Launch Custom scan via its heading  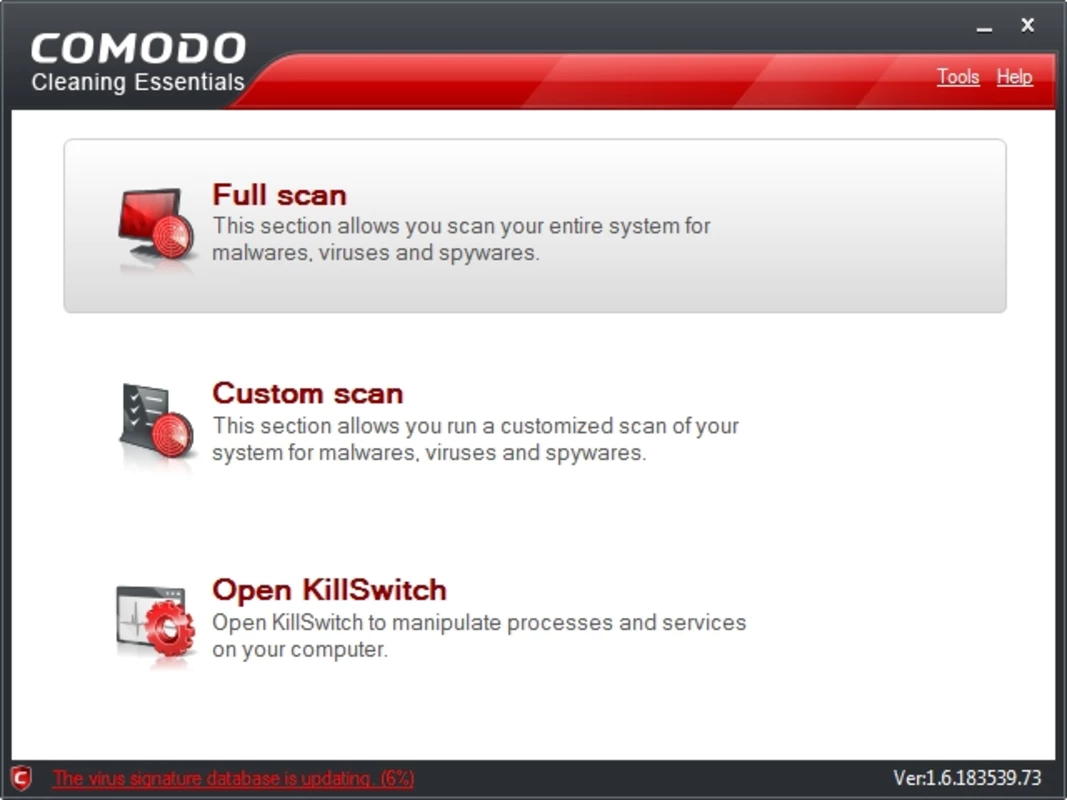308,393
